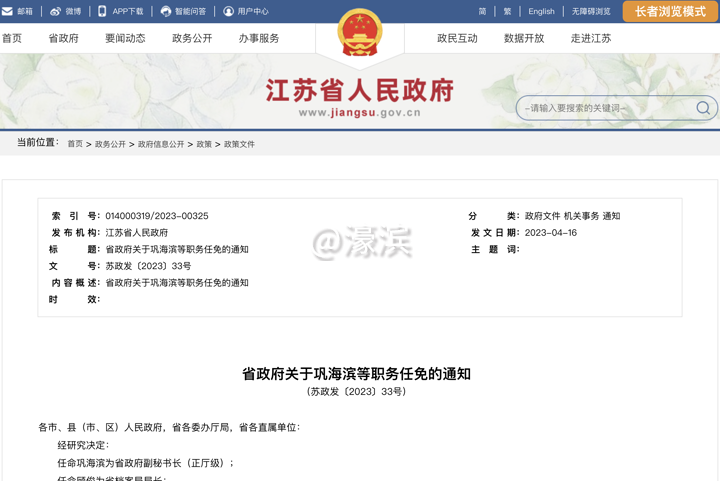
Task: Click the national emblem logo
Action: click(x=359, y=34)
